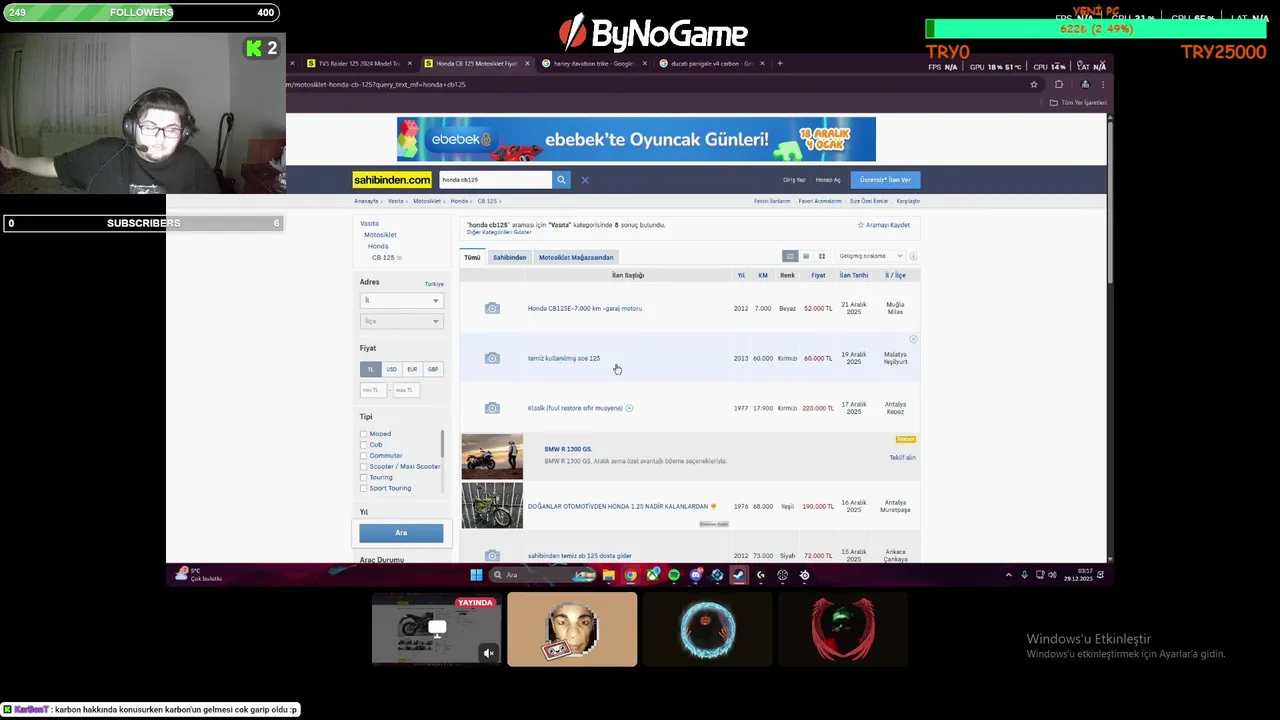Bookmark this page with the star icon
Screen dimensions: 1280x720
tap(1034, 84)
